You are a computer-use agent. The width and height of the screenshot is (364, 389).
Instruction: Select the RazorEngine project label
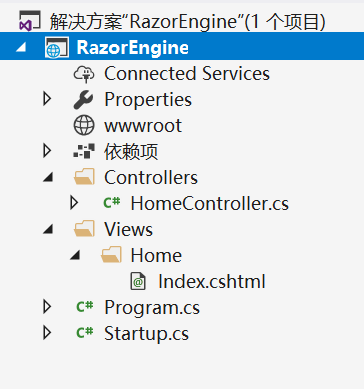[133, 47]
